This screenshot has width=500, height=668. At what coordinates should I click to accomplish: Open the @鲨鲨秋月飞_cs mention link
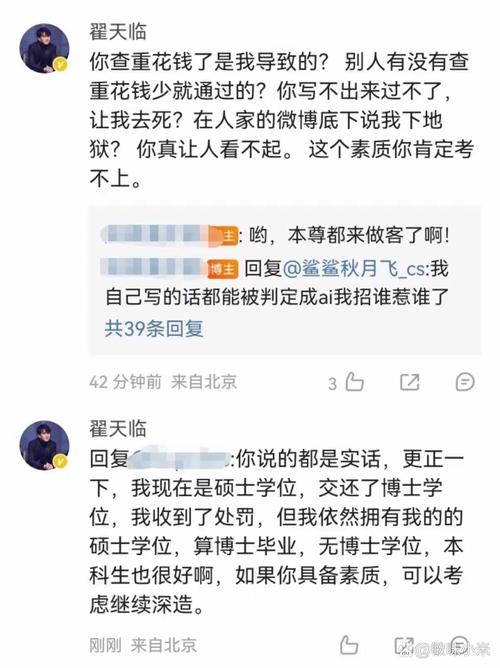[354, 269]
